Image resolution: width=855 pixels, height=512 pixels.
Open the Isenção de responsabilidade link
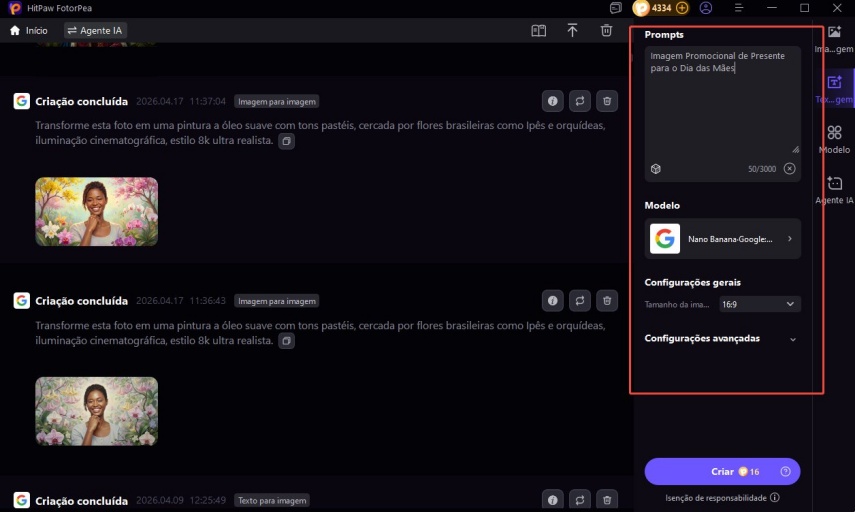pos(722,497)
